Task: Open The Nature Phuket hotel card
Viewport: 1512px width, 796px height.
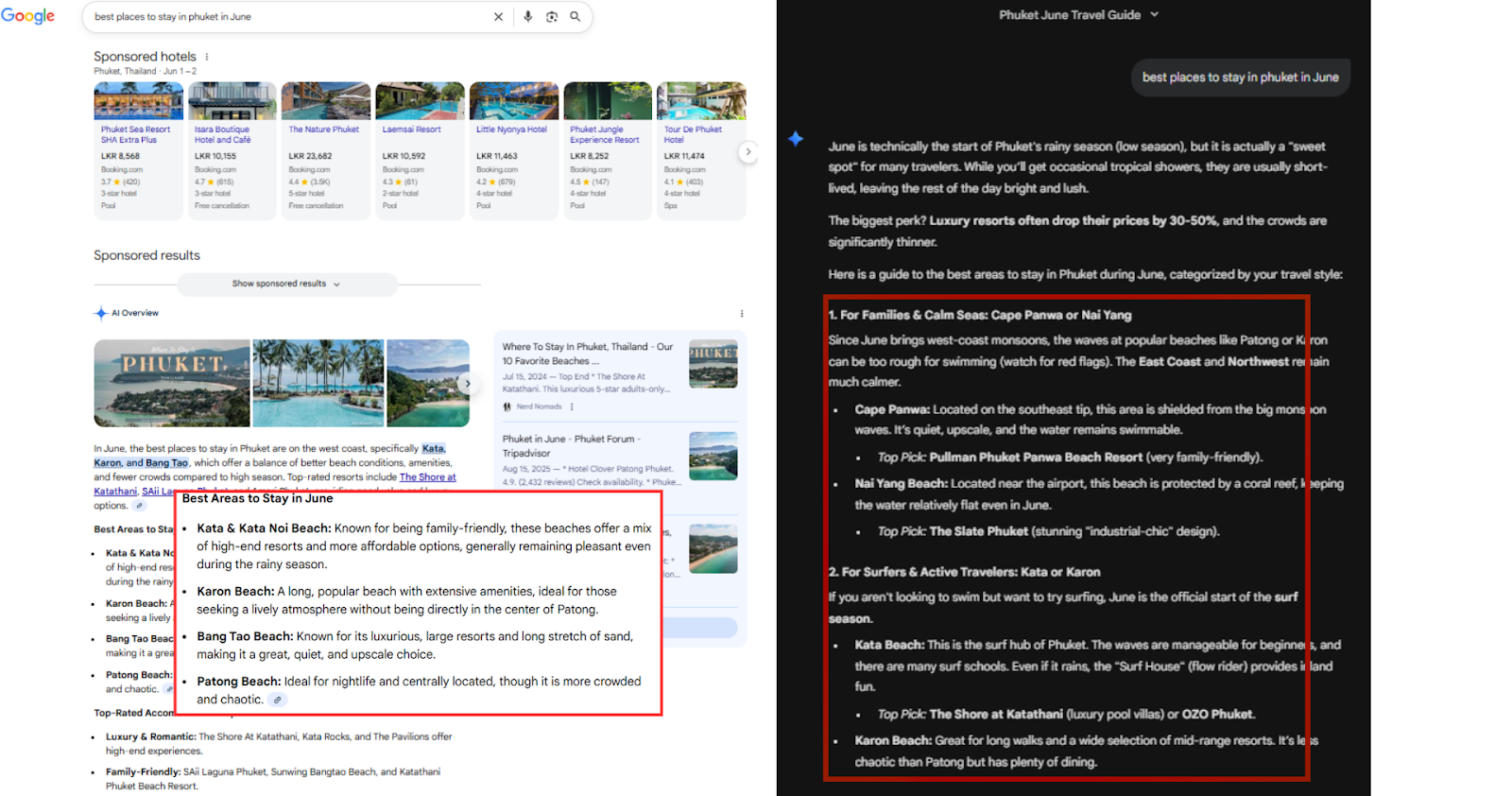Action: [x=325, y=151]
